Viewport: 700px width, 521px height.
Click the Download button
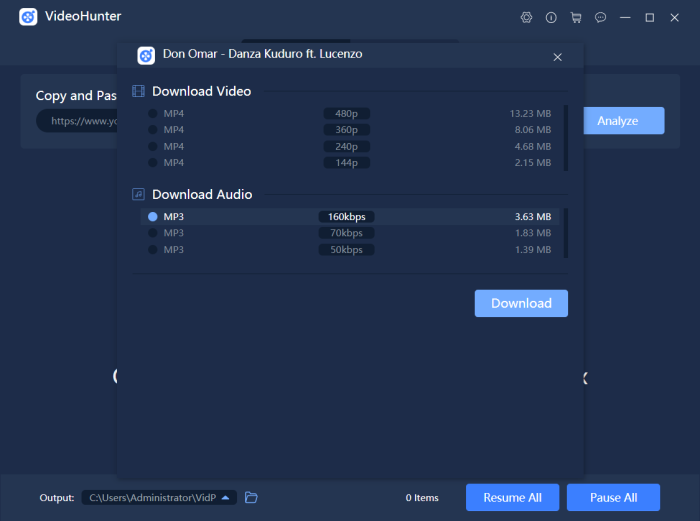coord(521,303)
